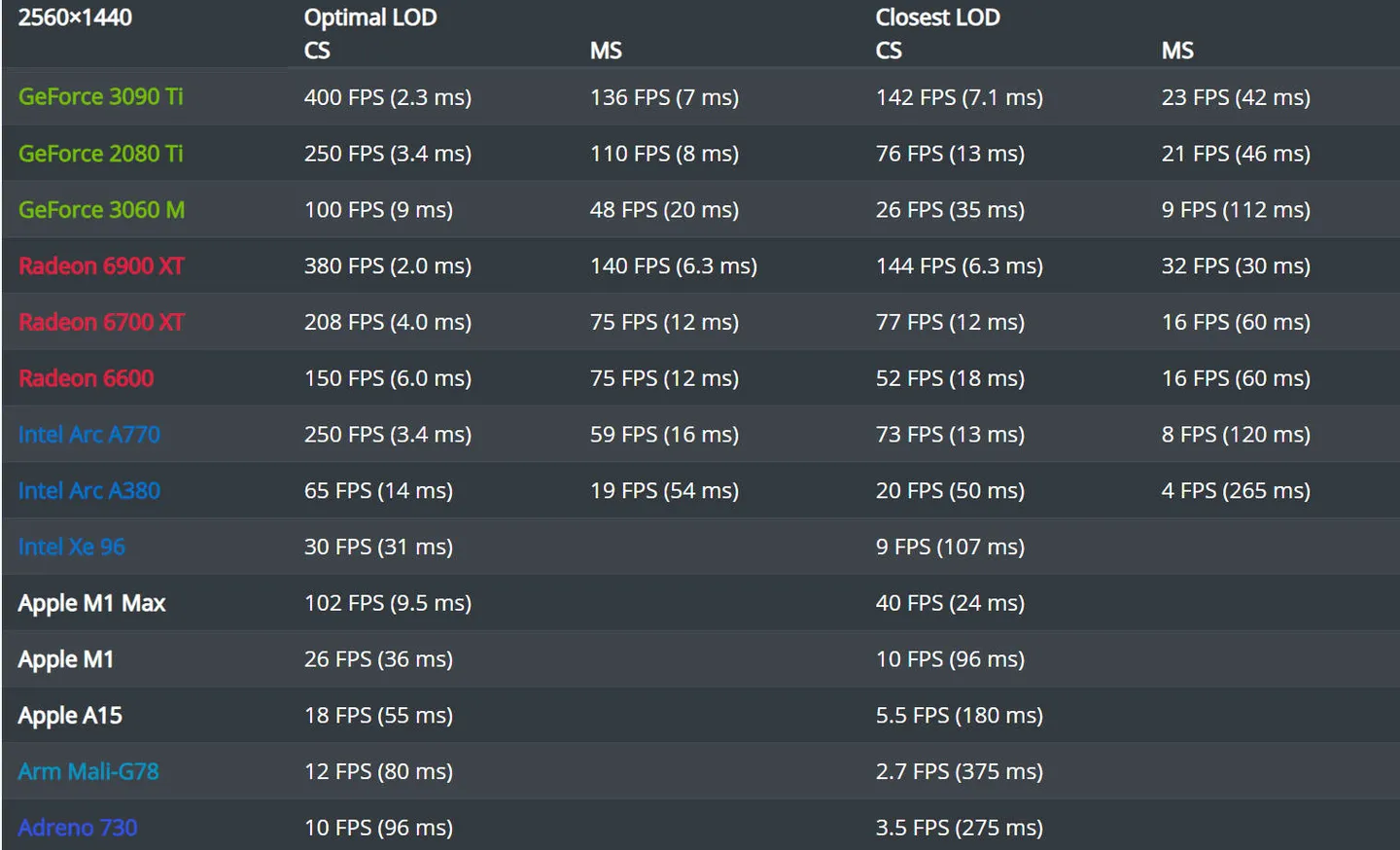The height and width of the screenshot is (850, 1400).
Task: Select the 400 FPS (2.3 ms) cell
Action: pos(387,97)
